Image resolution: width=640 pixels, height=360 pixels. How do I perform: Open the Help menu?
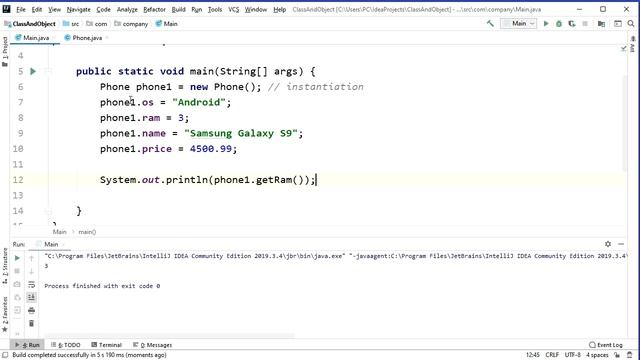pos(279,9)
